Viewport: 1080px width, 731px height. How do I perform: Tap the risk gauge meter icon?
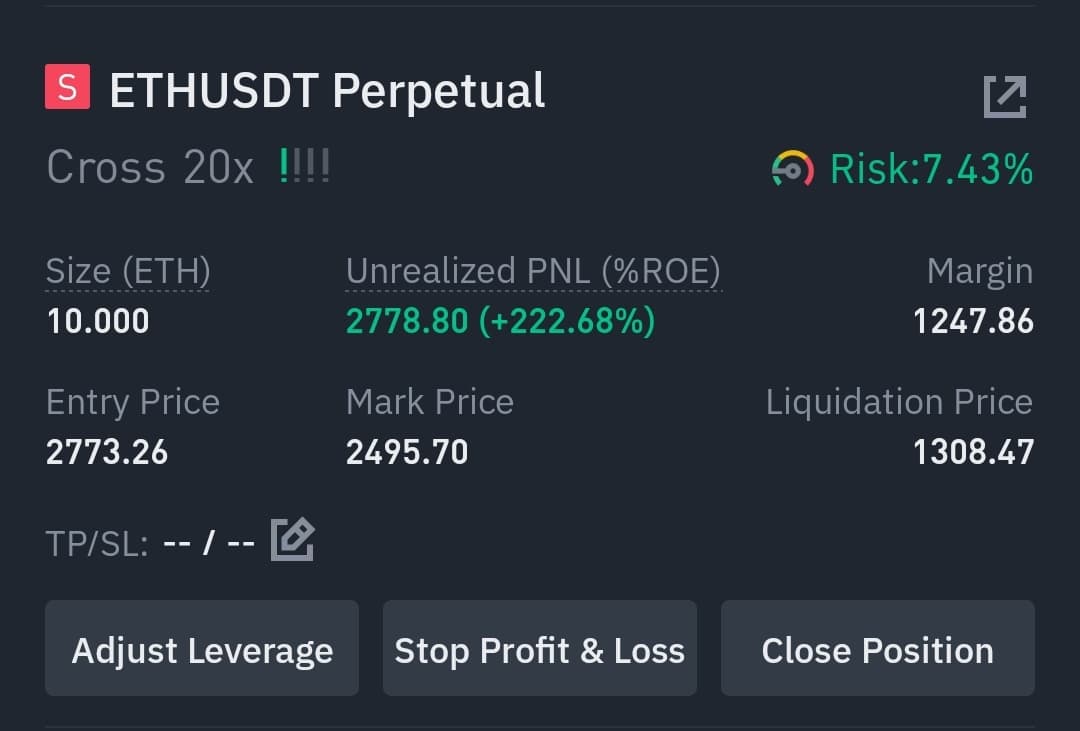tap(792, 169)
